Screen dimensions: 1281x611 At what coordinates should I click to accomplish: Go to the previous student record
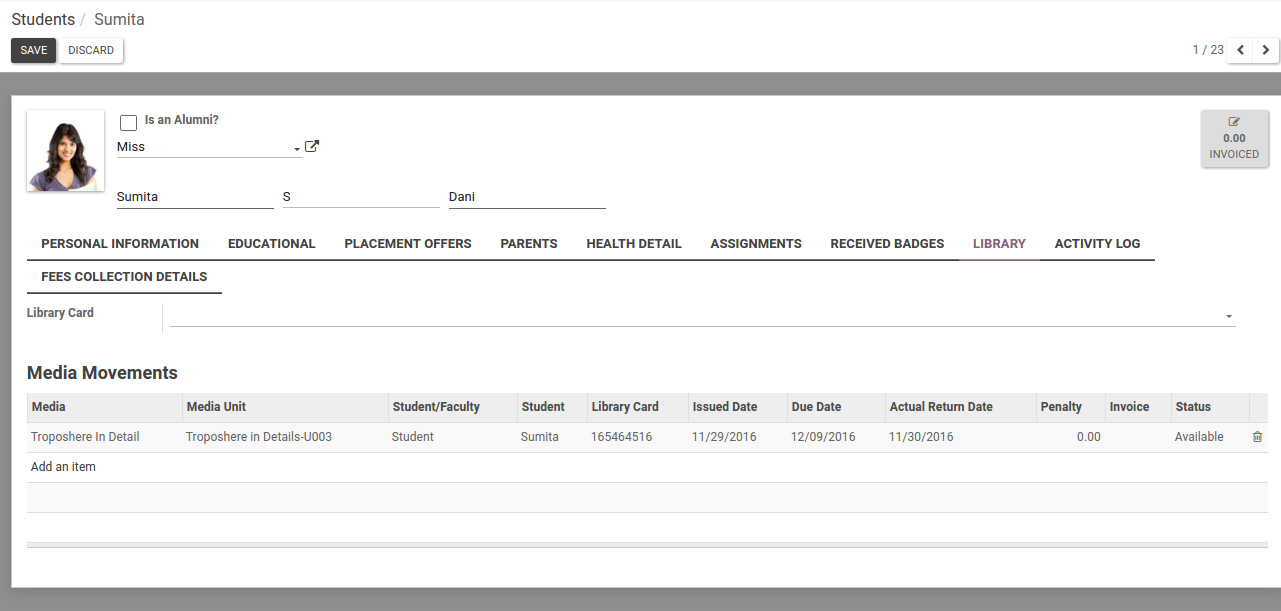1241,50
